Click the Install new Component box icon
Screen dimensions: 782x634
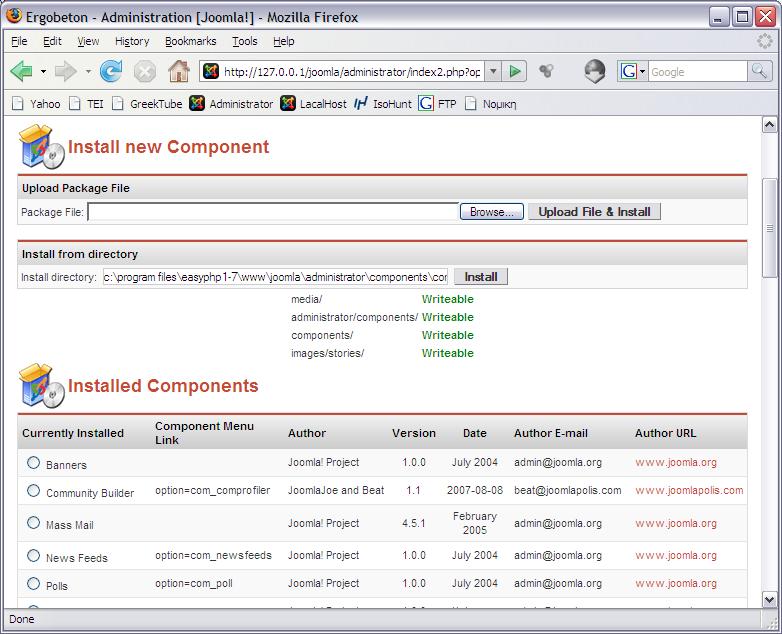42,147
